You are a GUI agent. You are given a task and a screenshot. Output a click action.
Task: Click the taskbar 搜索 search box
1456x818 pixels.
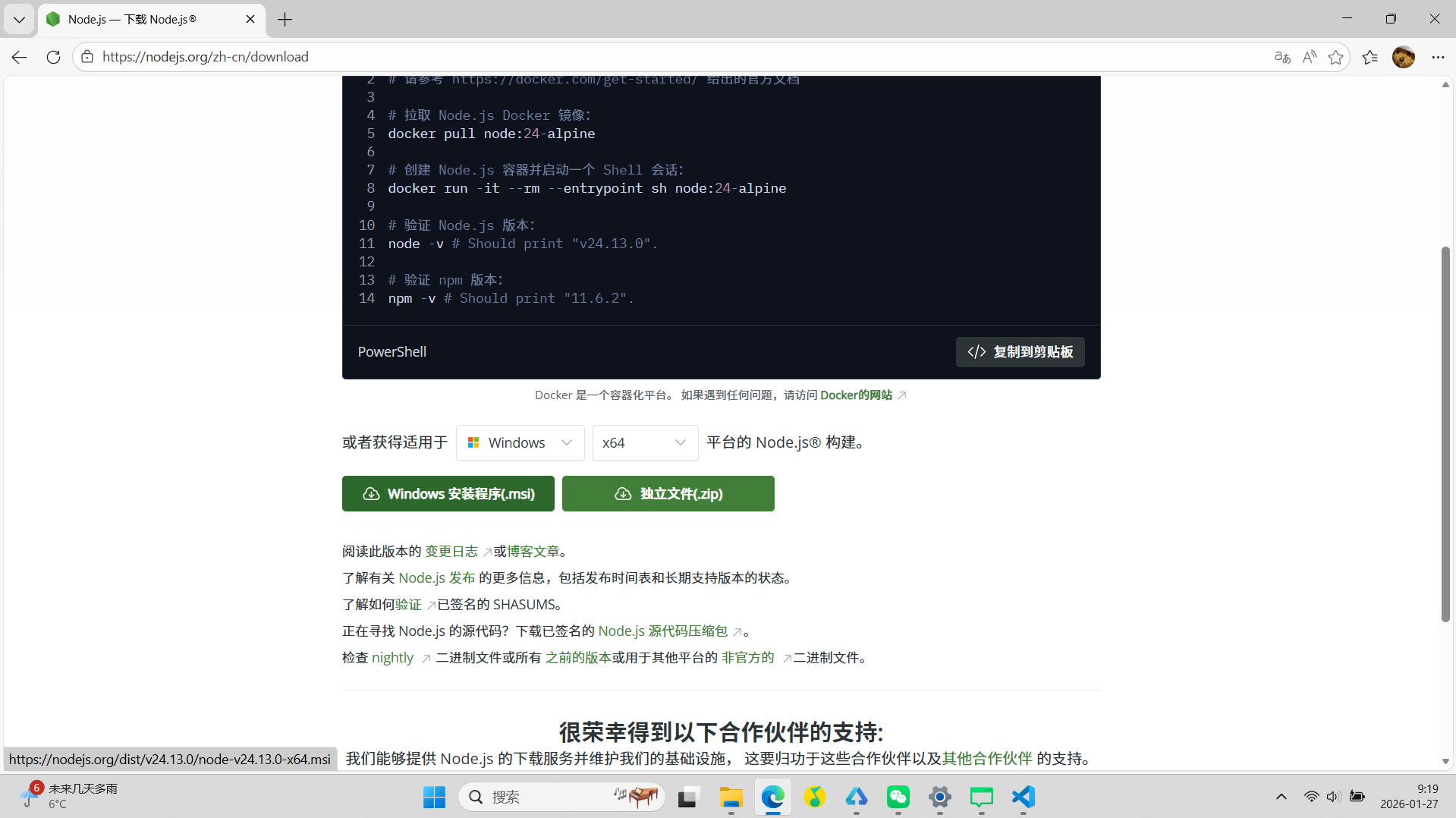click(x=561, y=797)
